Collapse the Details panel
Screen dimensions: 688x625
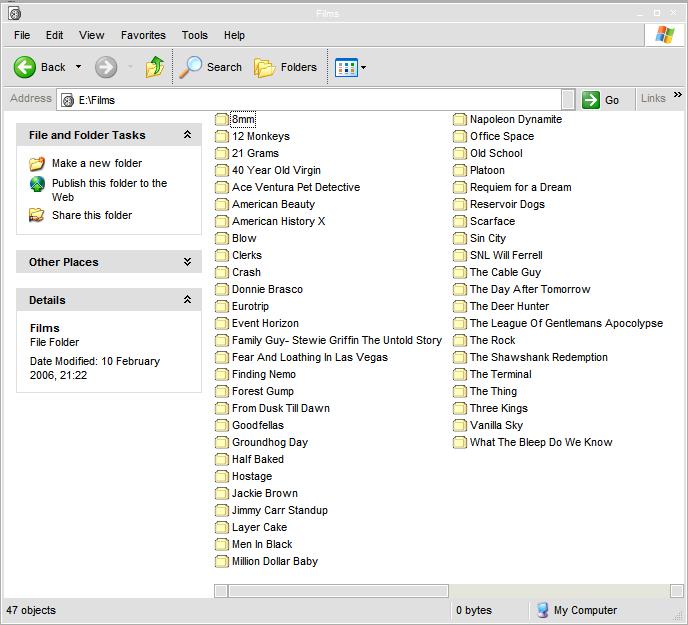click(x=187, y=300)
